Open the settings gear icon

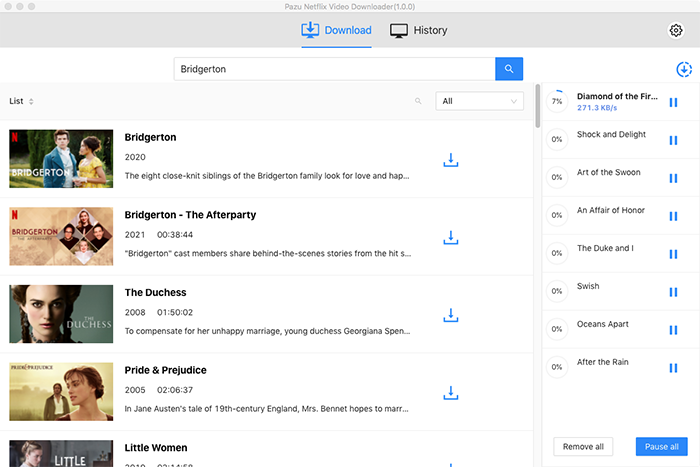point(675,30)
